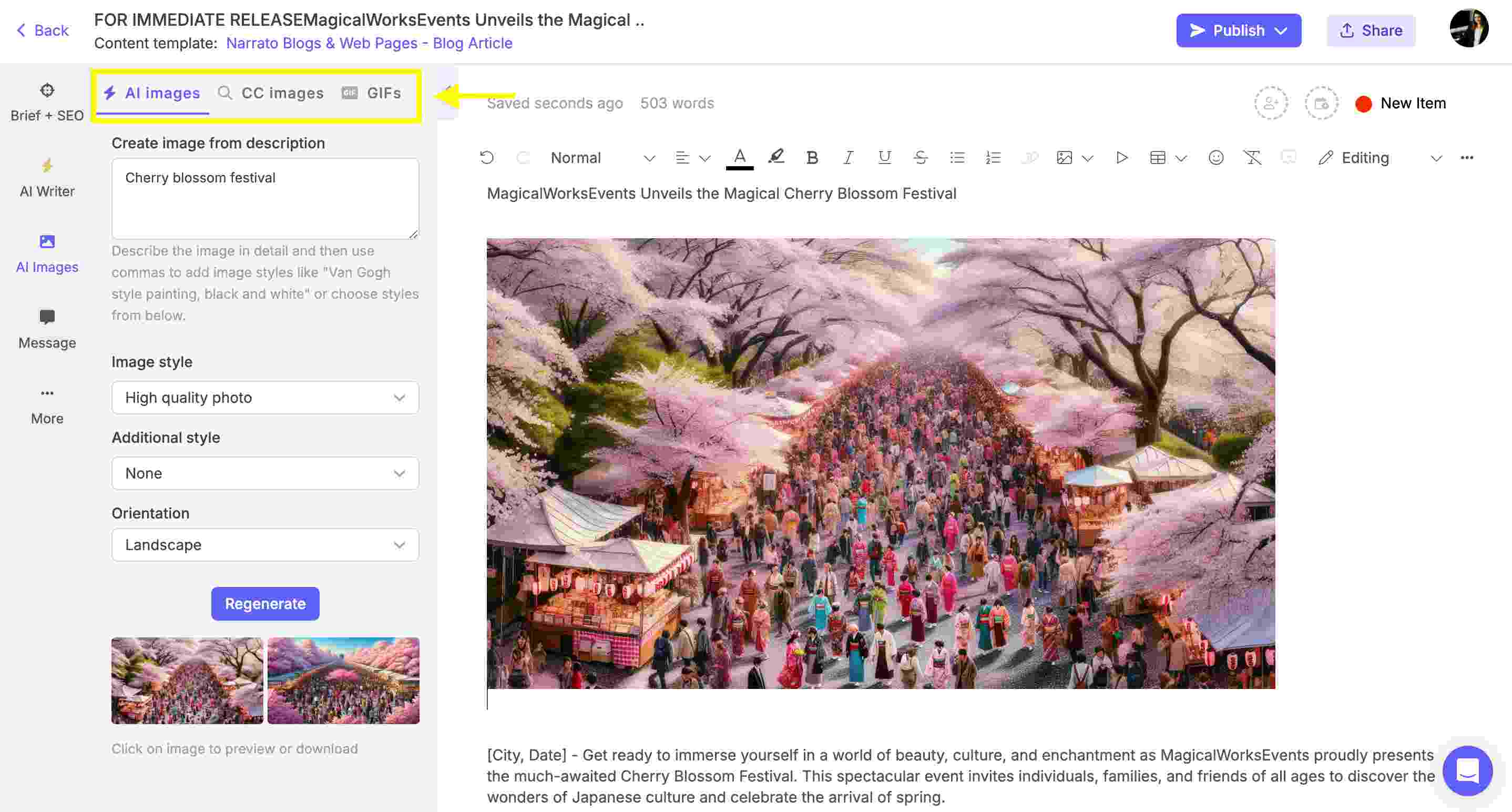Open the Message panel
The height and width of the screenshot is (812, 1512).
pos(47,329)
